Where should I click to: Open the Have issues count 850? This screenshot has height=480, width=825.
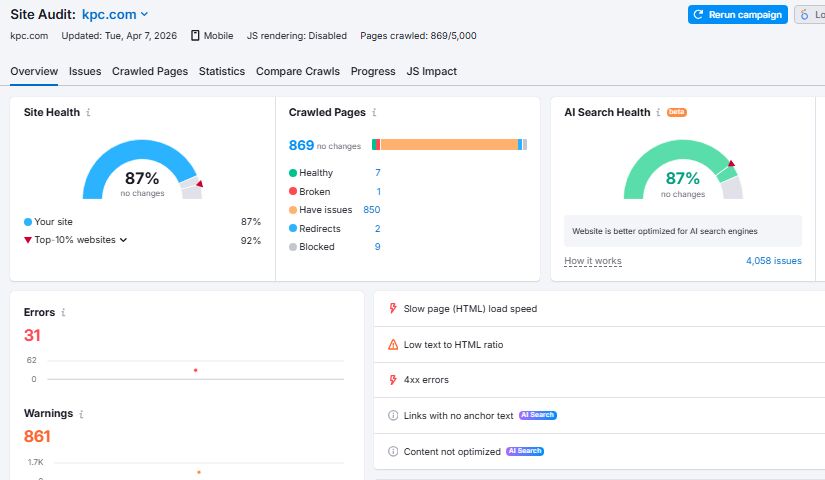371,209
